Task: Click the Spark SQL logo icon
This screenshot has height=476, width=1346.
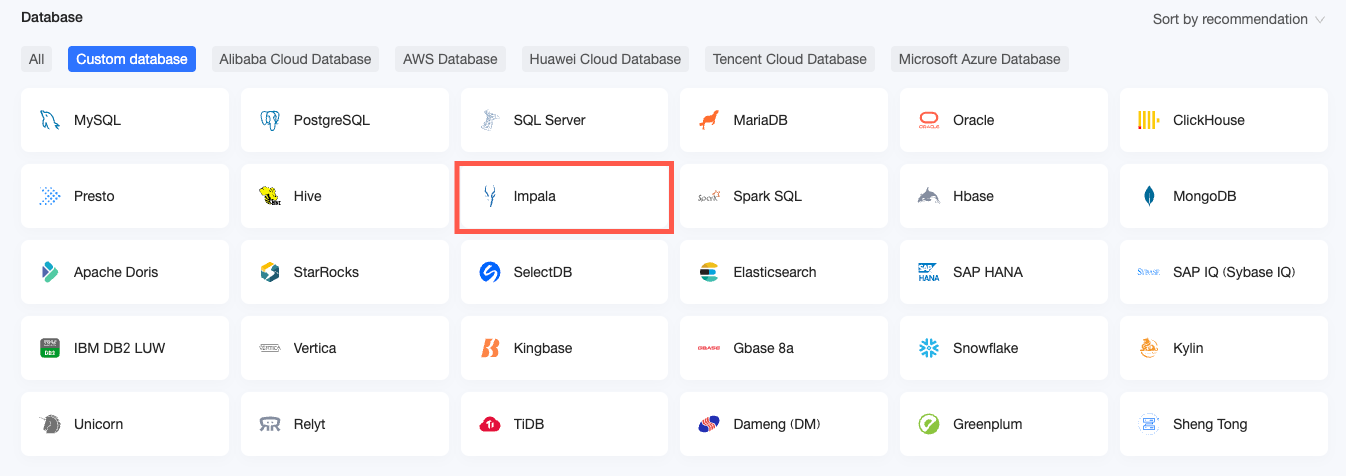Action: (709, 196)
